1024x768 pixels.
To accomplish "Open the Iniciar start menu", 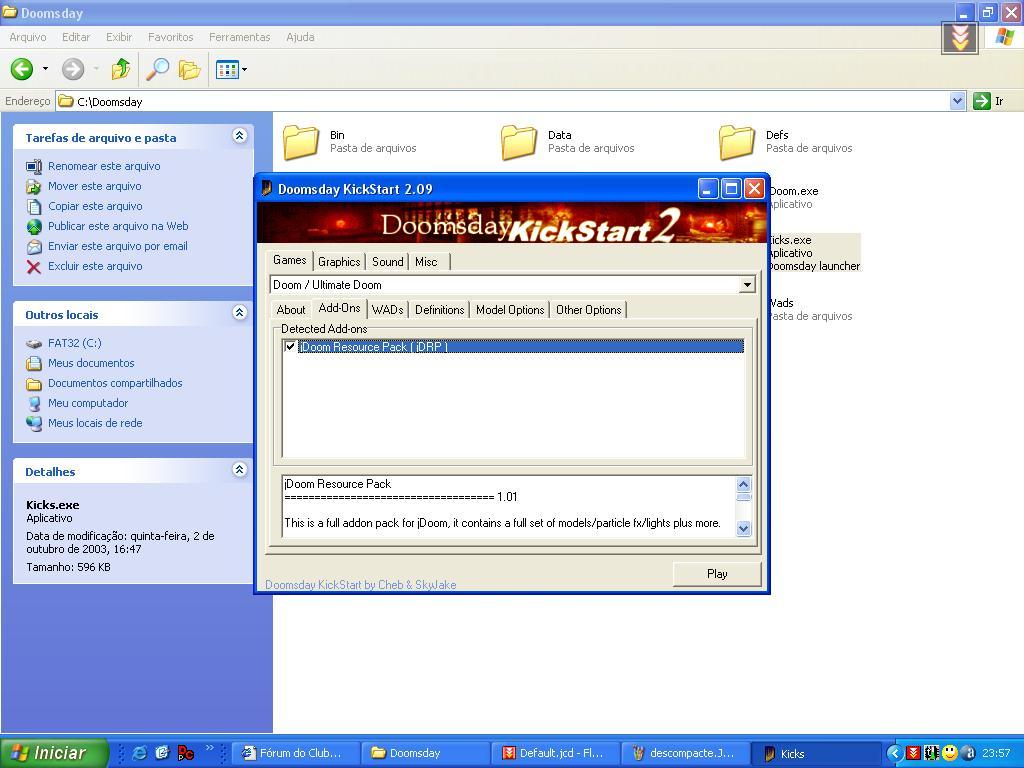I will coord(54,753).
